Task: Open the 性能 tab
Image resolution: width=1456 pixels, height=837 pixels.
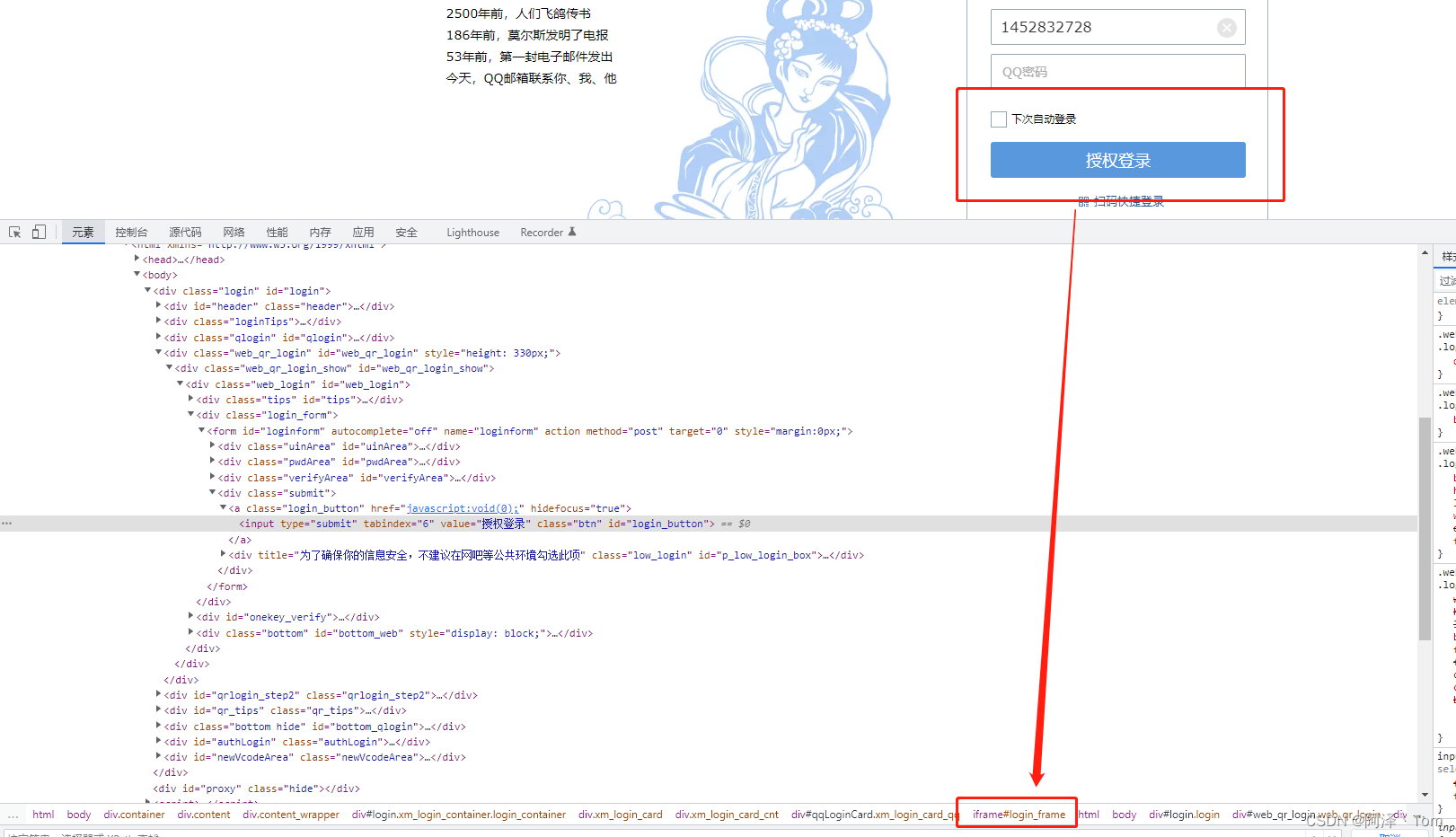Action: click(x=277, y=233)
